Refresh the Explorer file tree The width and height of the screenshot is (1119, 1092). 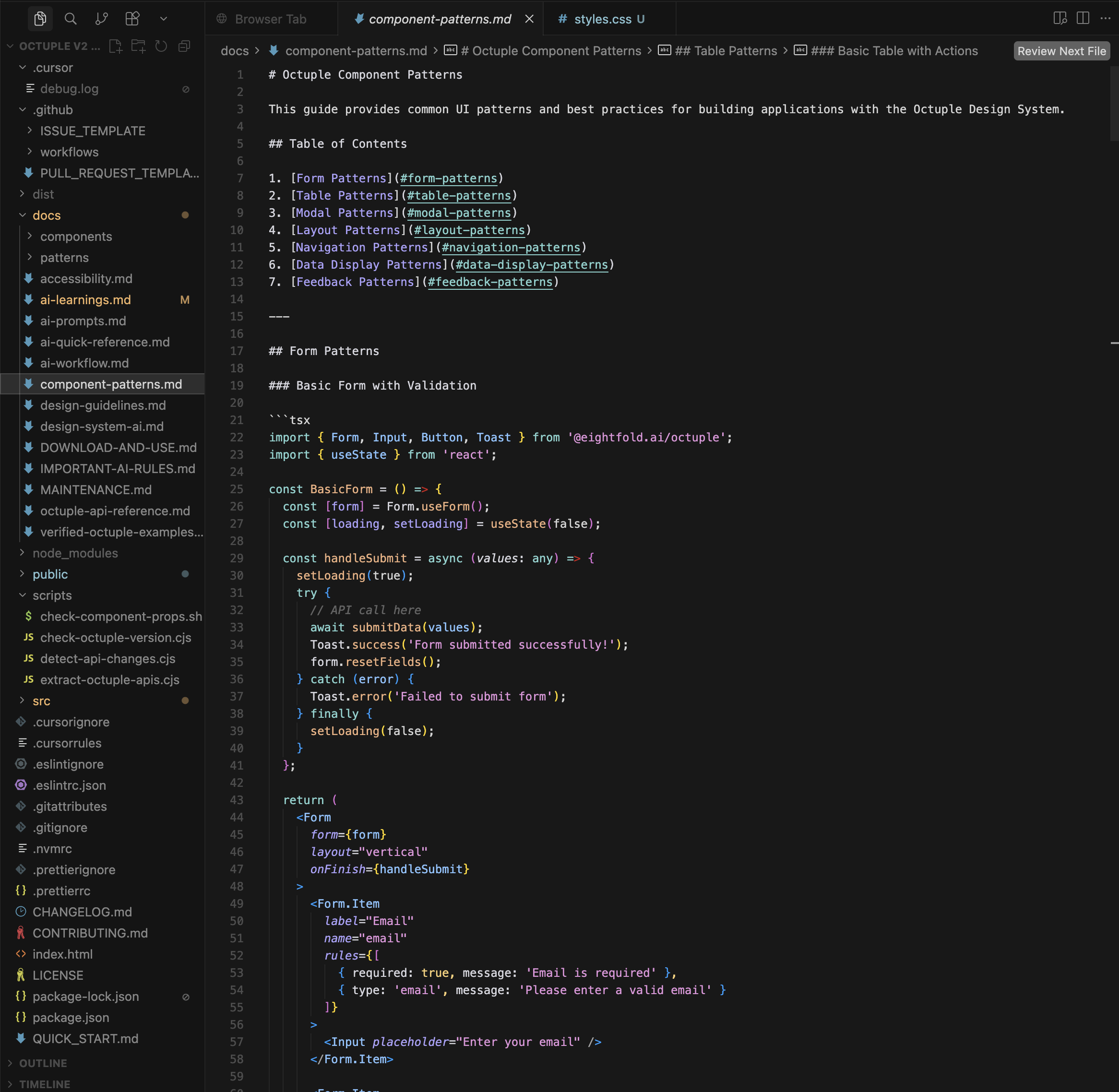tap(161, 47)
